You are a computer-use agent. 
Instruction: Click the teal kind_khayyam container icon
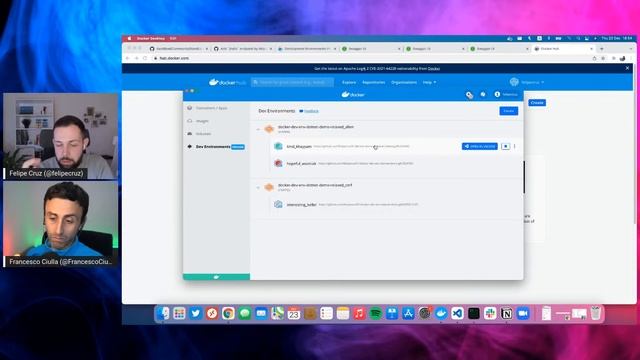tap(278, 146)
